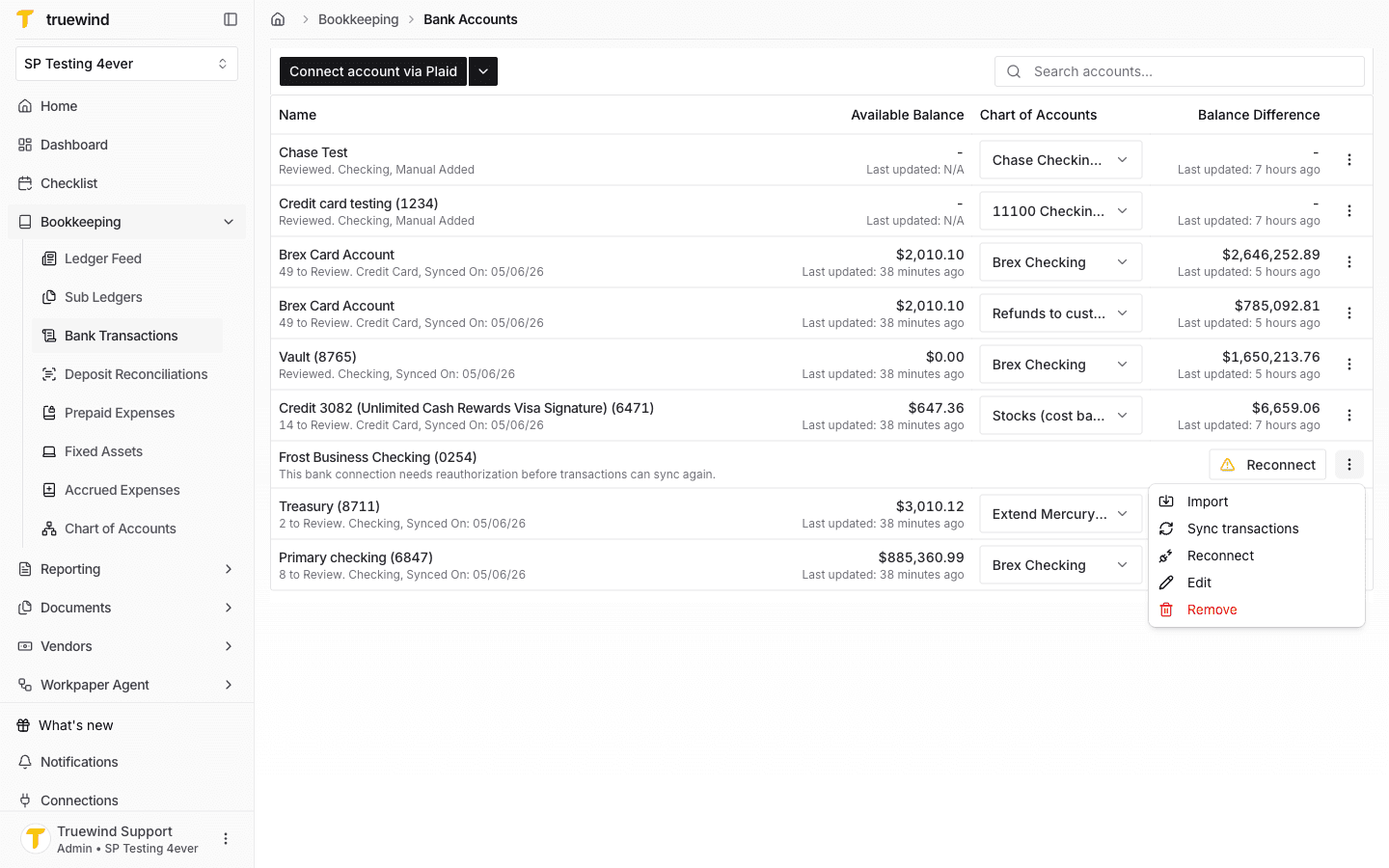Open Sub Ledgers
The image size is (1389, 868).
click(x=127, y=297)
